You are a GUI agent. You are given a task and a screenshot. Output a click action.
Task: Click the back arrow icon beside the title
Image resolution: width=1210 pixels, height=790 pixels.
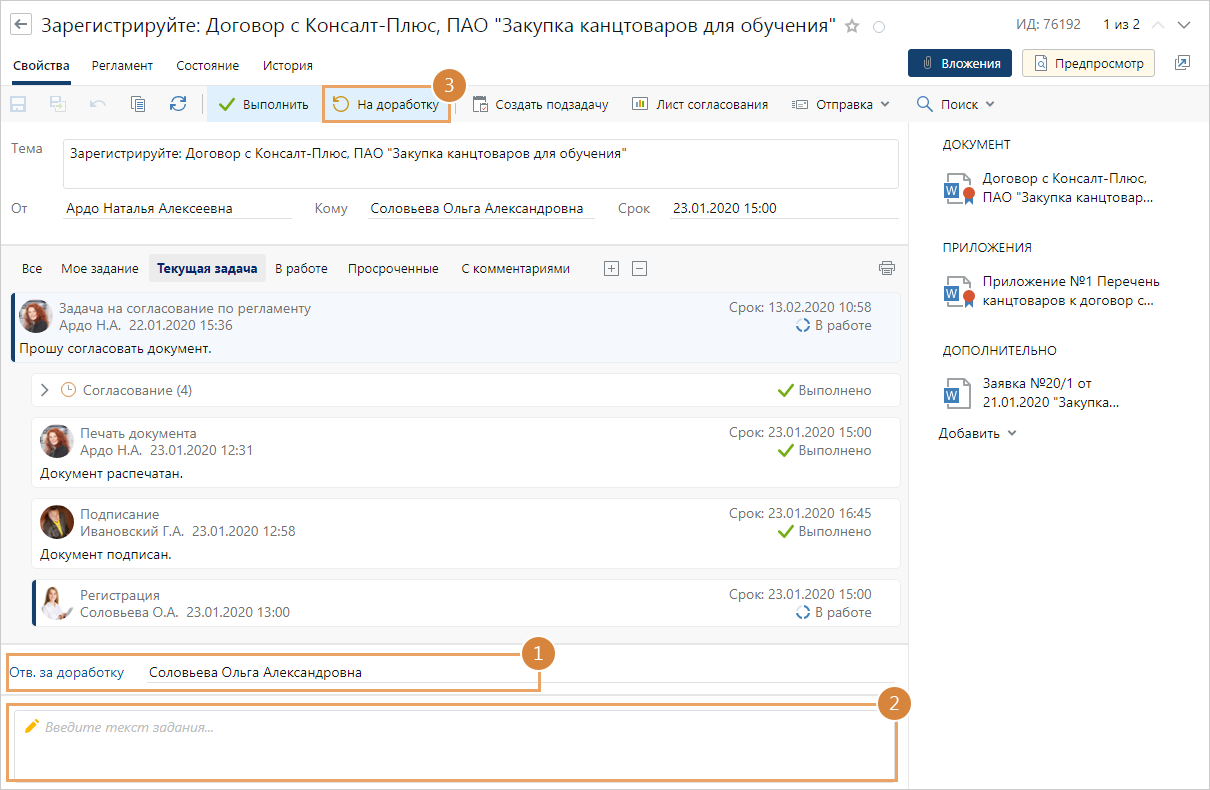click(21, 25)
